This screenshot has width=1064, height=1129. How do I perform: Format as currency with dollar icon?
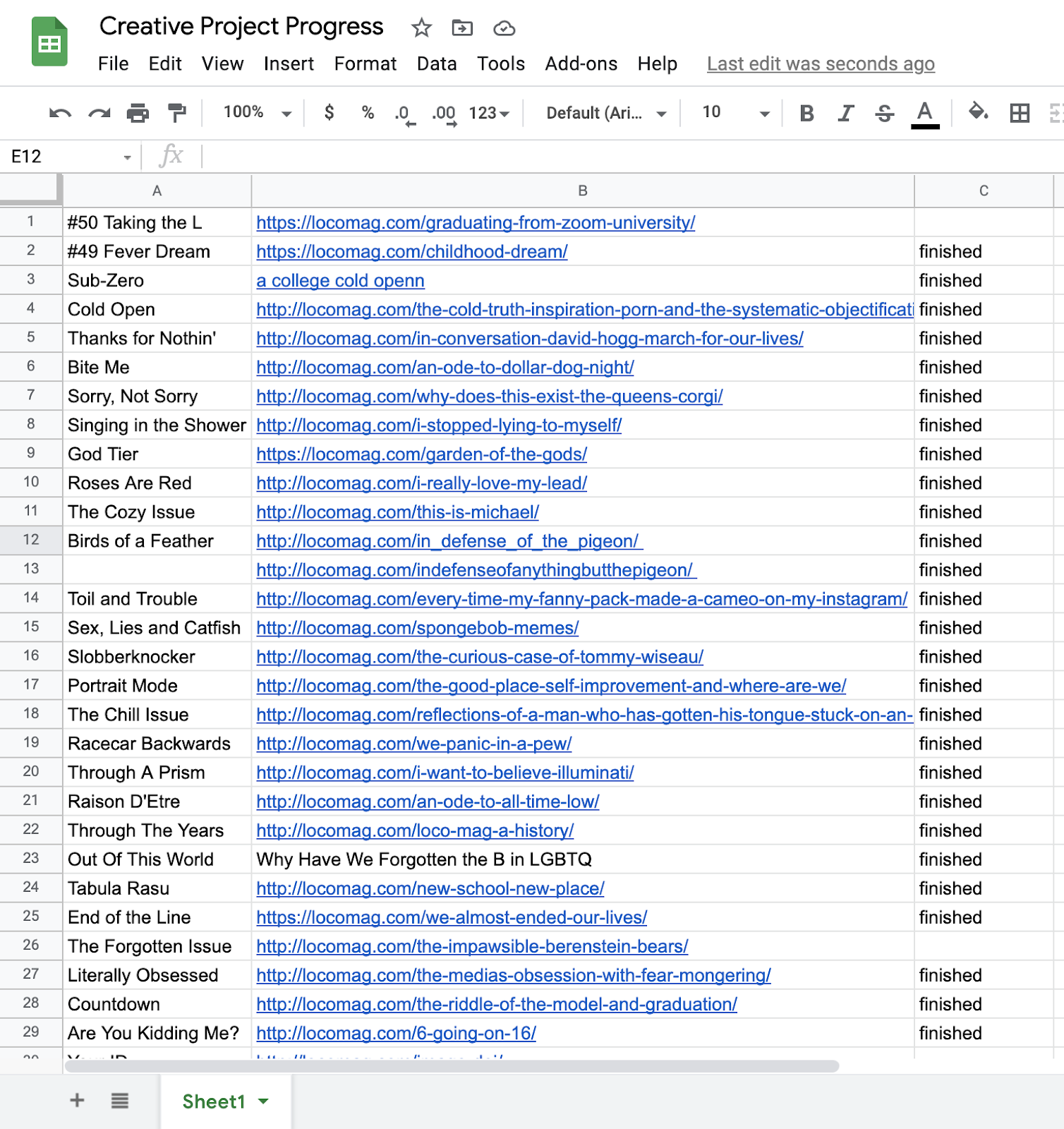point(329,112)
